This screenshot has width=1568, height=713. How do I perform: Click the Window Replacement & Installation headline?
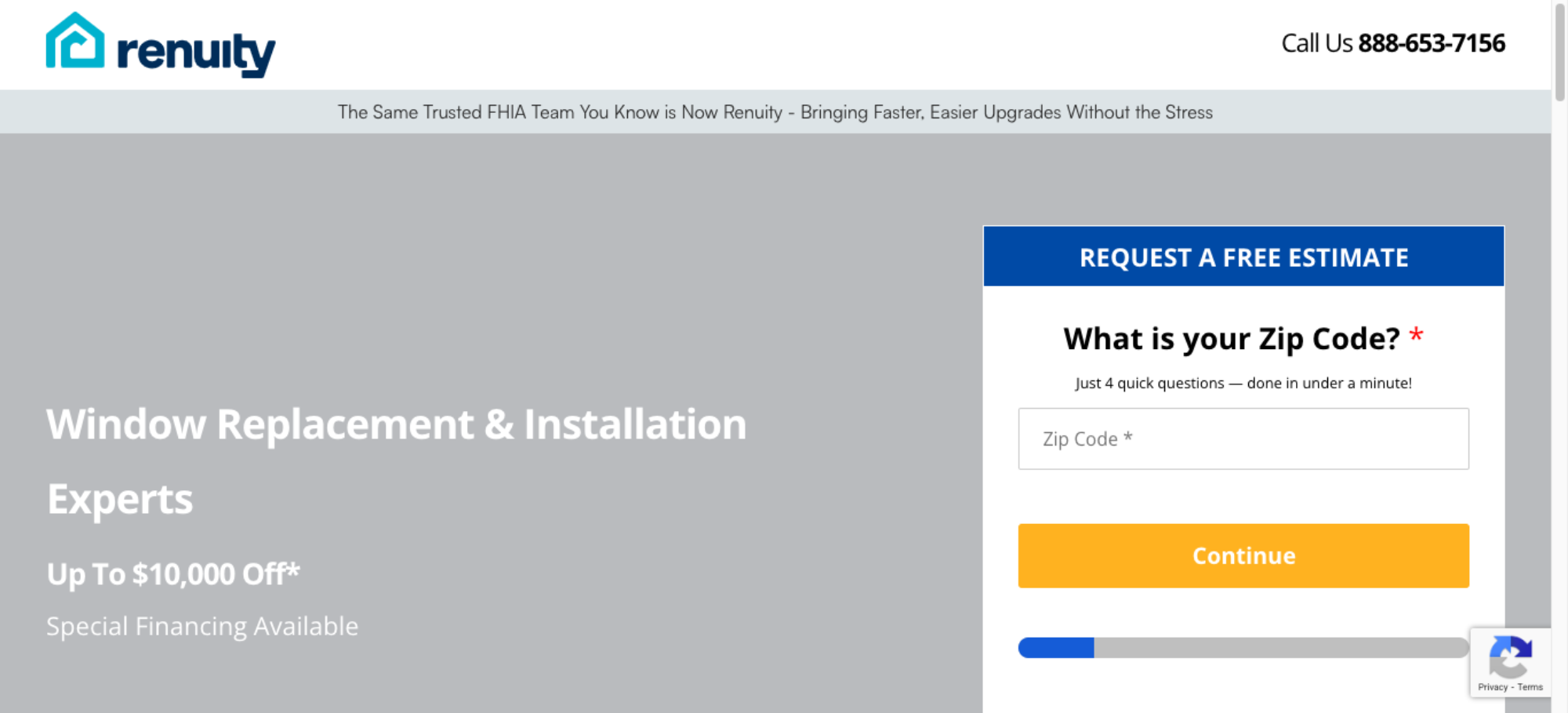pos(396,425)
